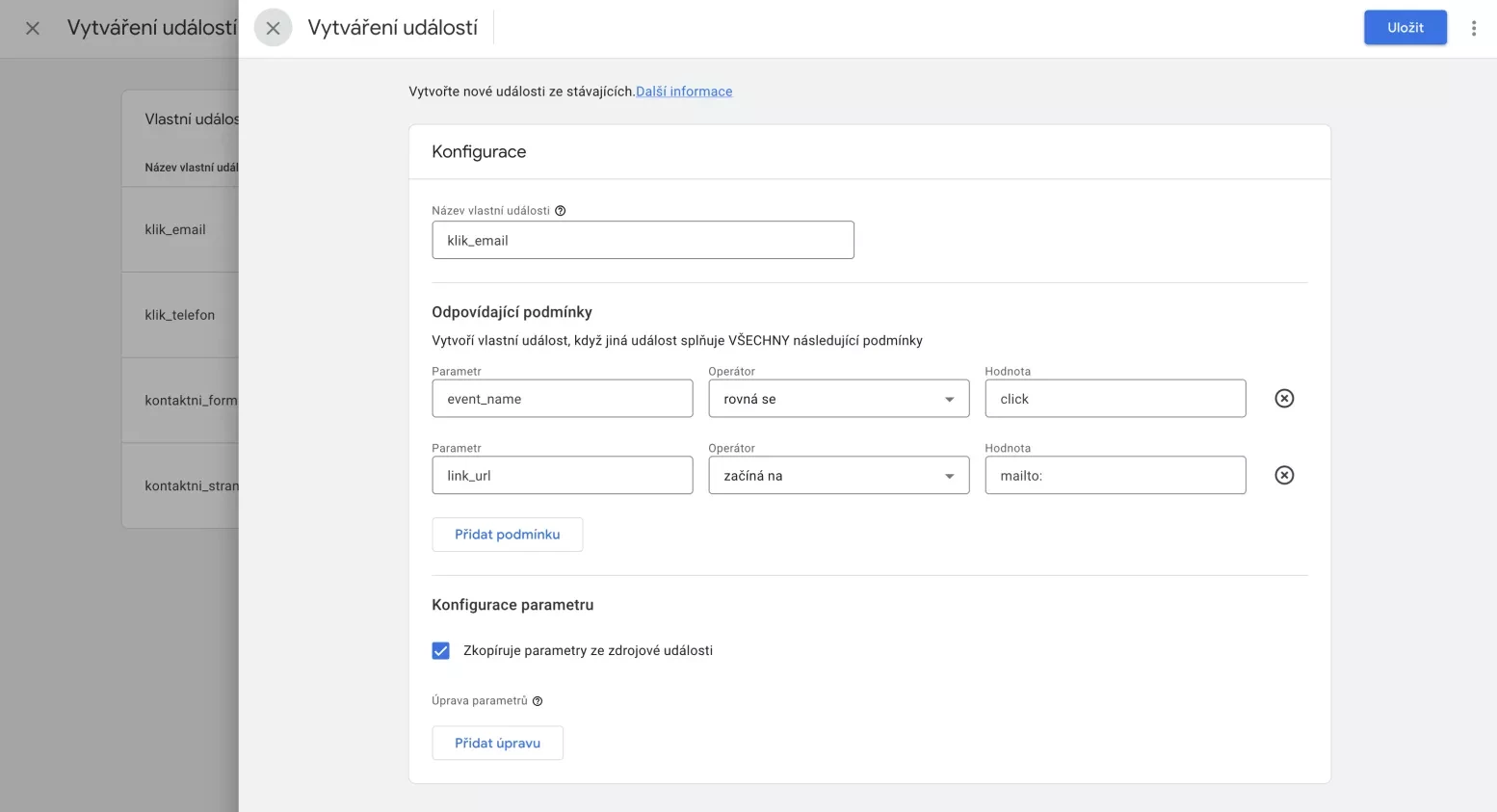Open the 'začíná na' operator dropdown
This screenshot has width=1497, height=812.
click(x=839, y=475)
